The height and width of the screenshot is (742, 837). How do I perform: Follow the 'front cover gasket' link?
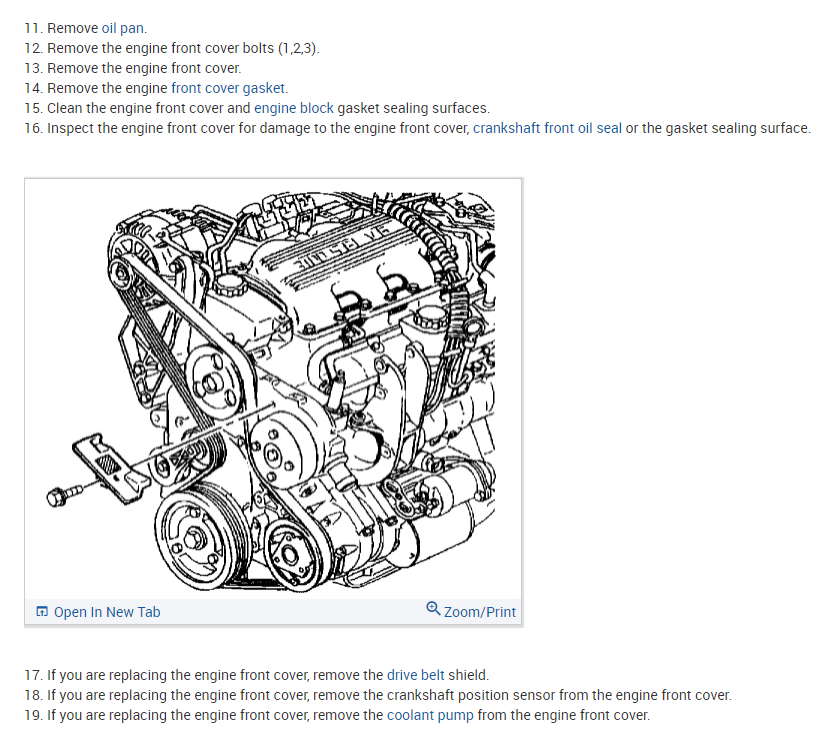(x=228, y=88)
